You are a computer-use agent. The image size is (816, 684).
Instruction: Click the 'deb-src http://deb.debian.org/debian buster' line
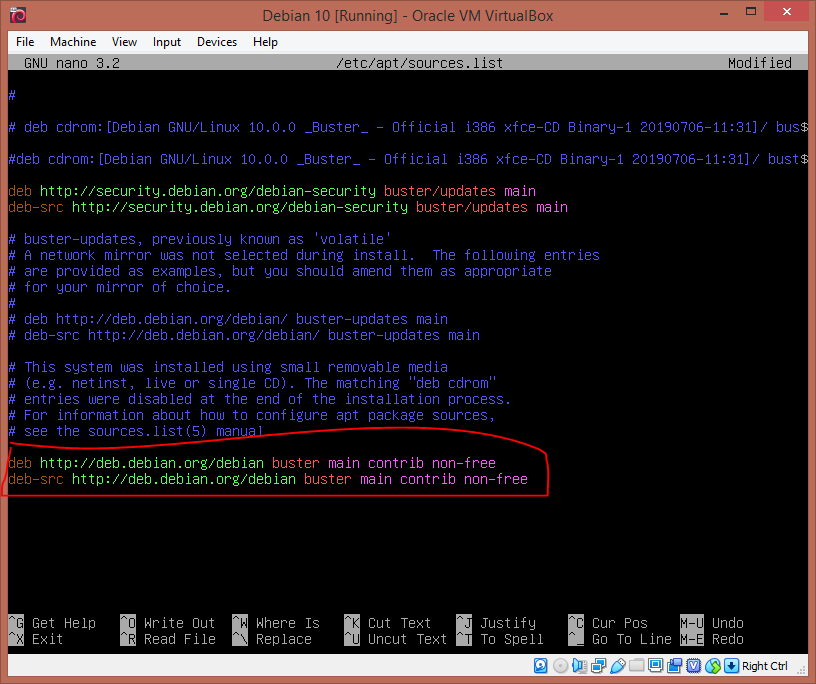click(268, 479)
